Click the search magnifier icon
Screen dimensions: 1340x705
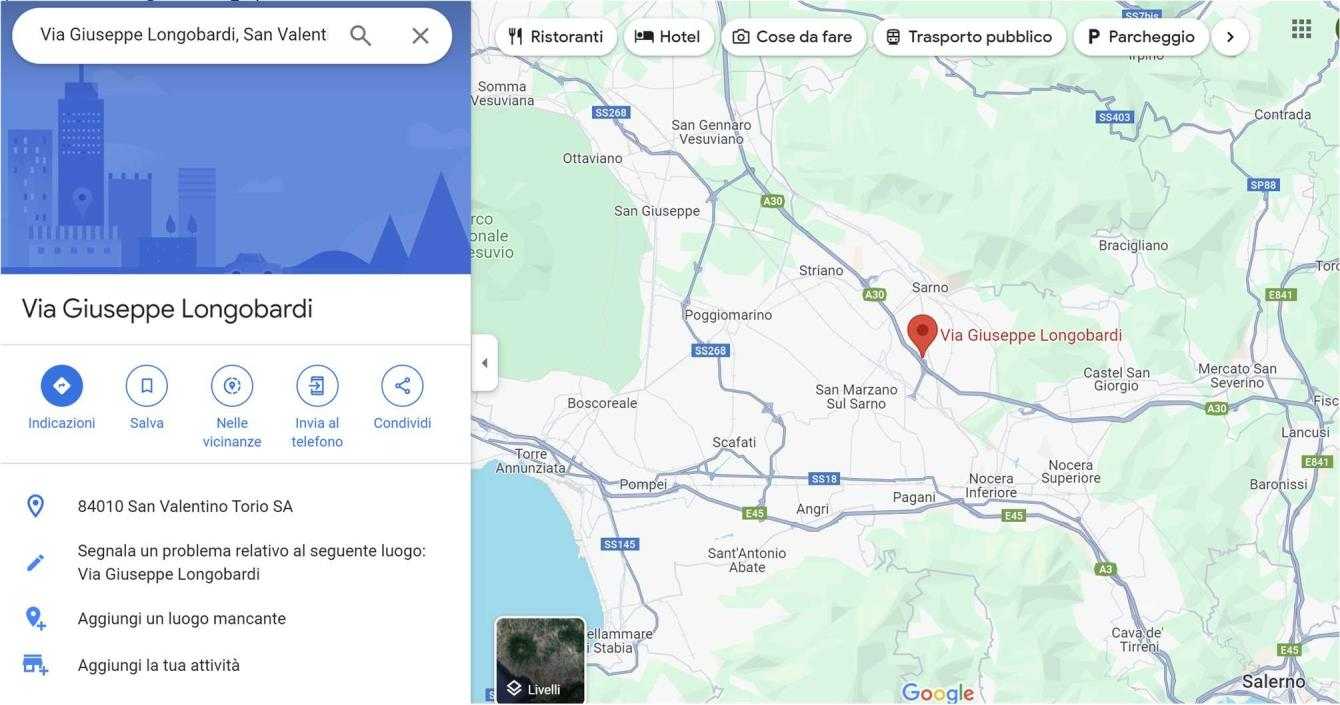[x=360, y=36]
